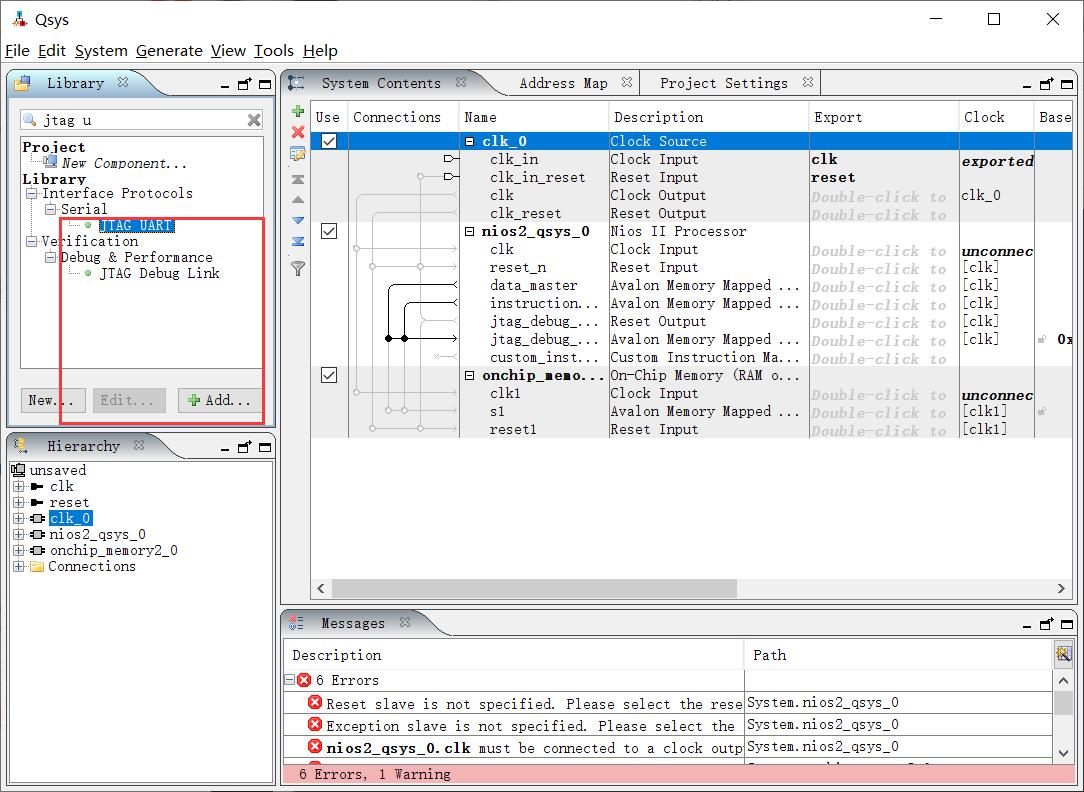Viewport: 1084px width, 792px height.
Task: Open the Edit menu
Action: 52,50
